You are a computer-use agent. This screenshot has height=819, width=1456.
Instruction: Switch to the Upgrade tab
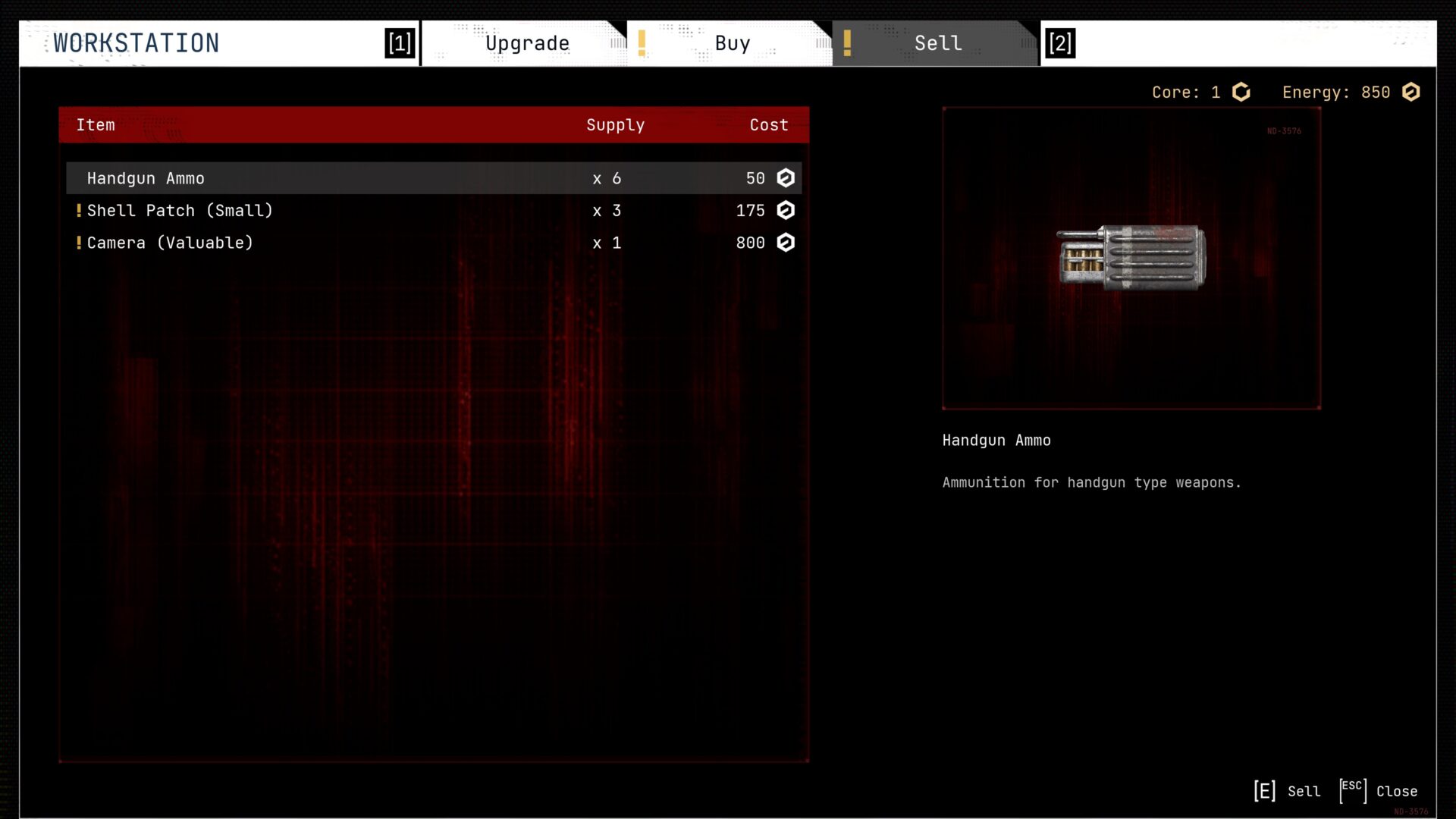pyautogui.click(x=527, y=43)
